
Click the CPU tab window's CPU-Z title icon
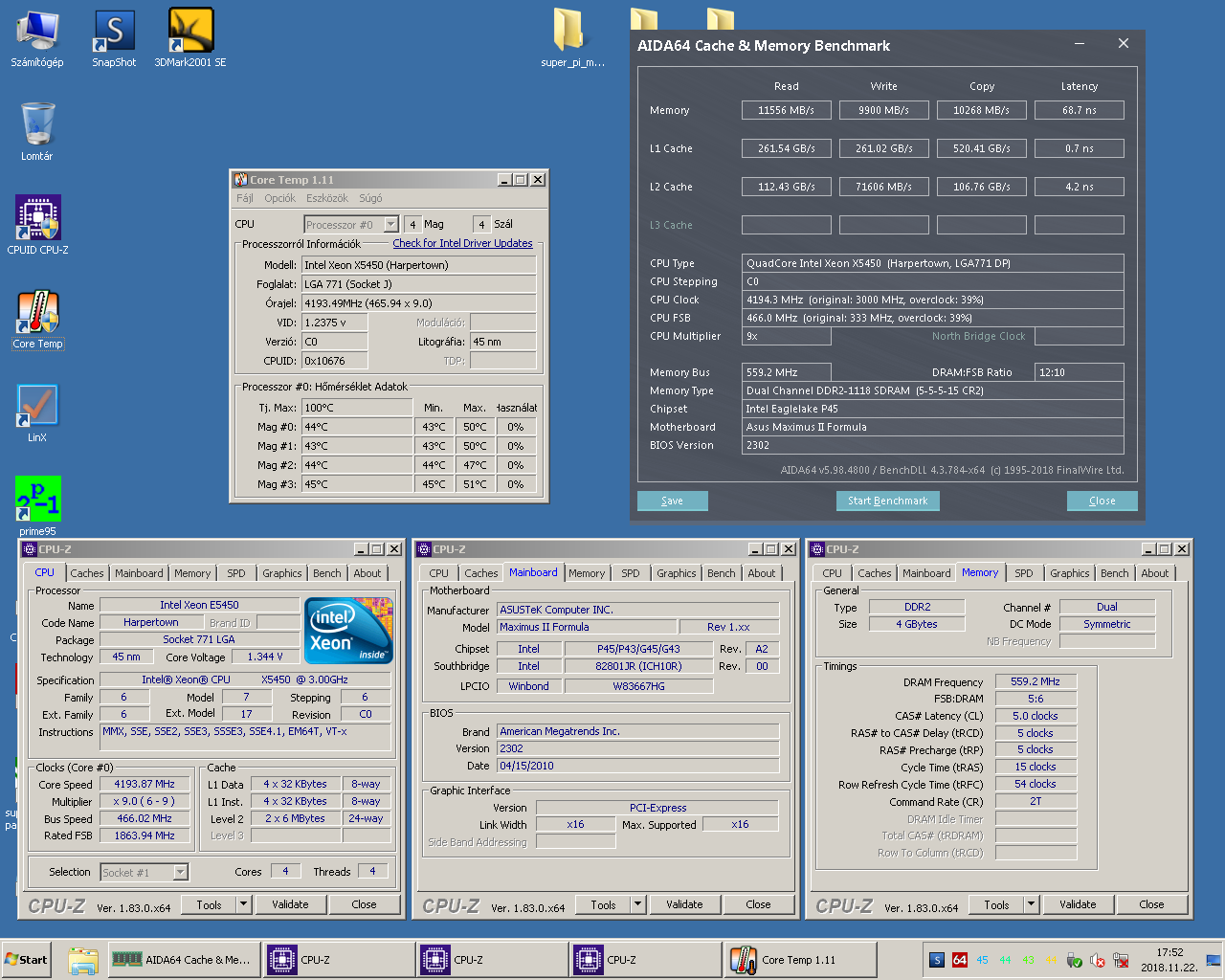coord(29,549)
